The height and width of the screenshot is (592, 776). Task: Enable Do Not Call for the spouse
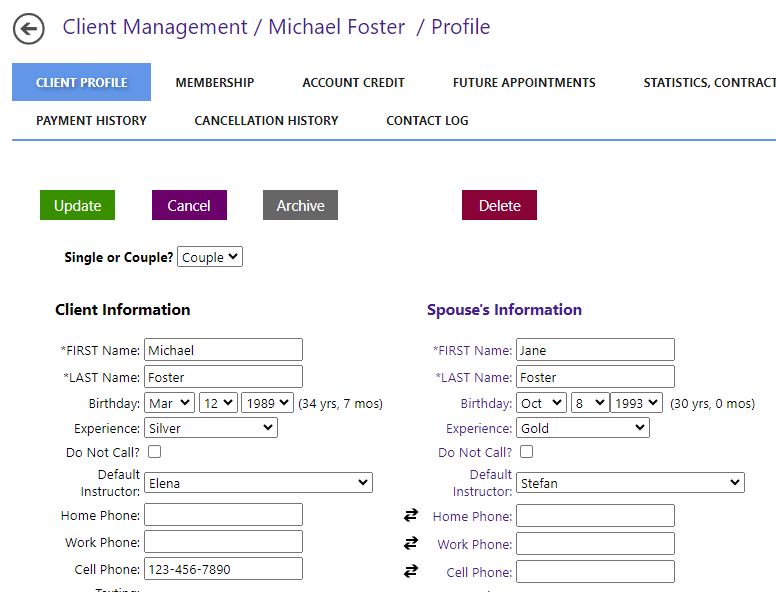(527, 452)
